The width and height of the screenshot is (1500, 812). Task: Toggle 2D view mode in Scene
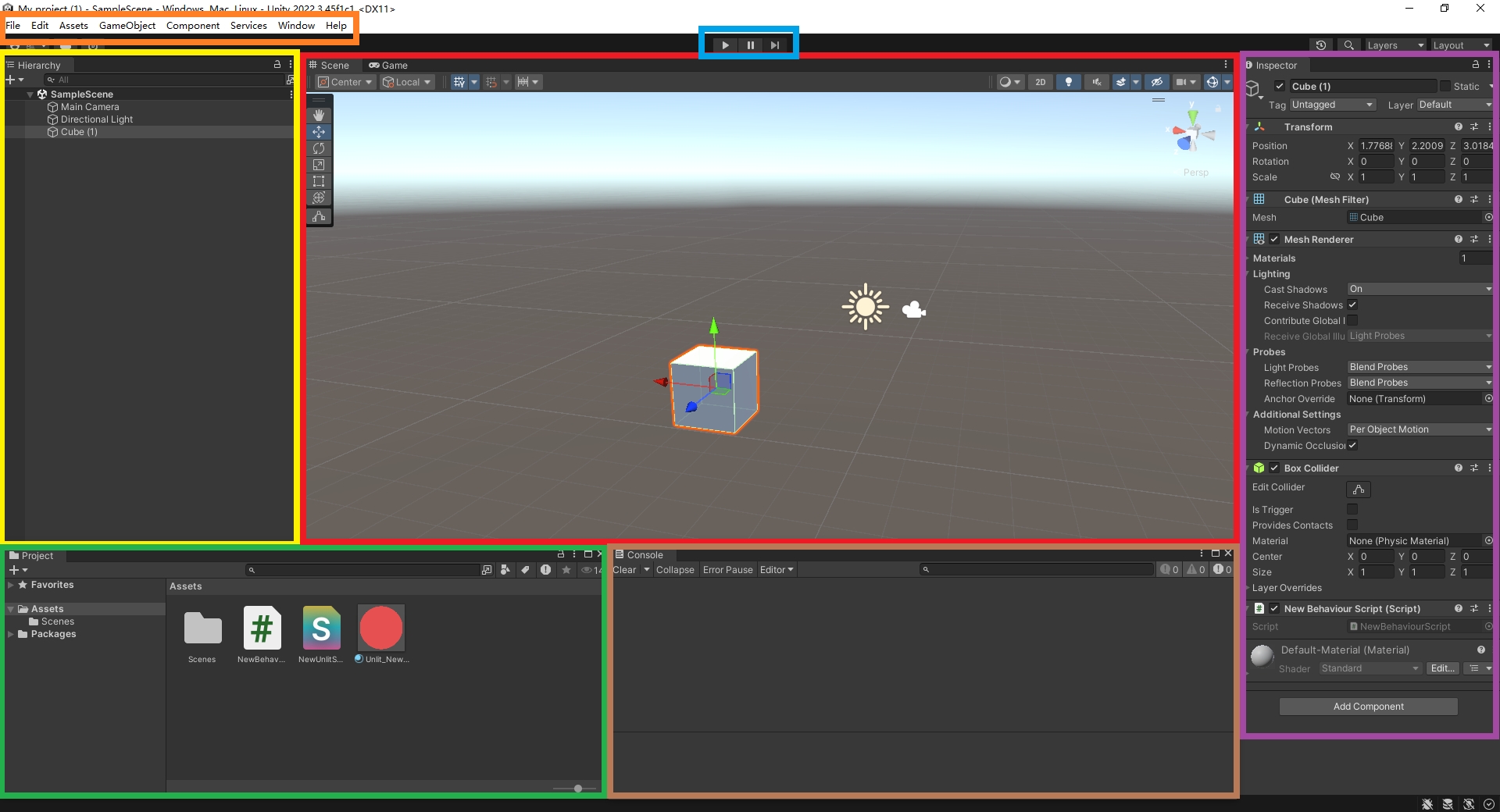1040,82
